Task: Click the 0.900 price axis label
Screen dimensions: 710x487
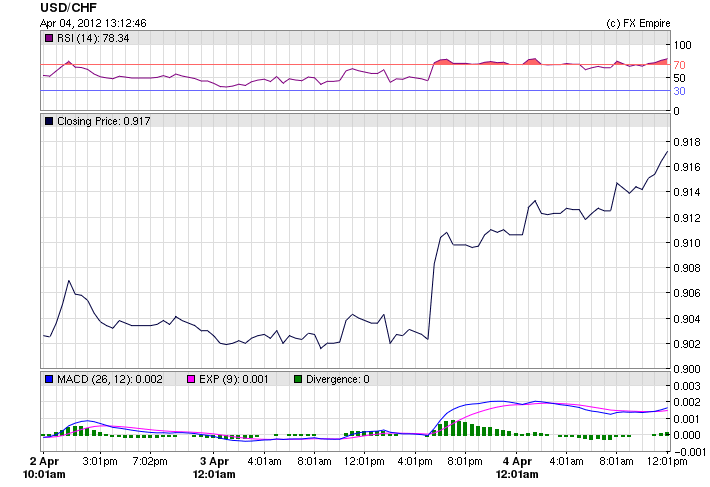Action: click(x=687, y=369)
